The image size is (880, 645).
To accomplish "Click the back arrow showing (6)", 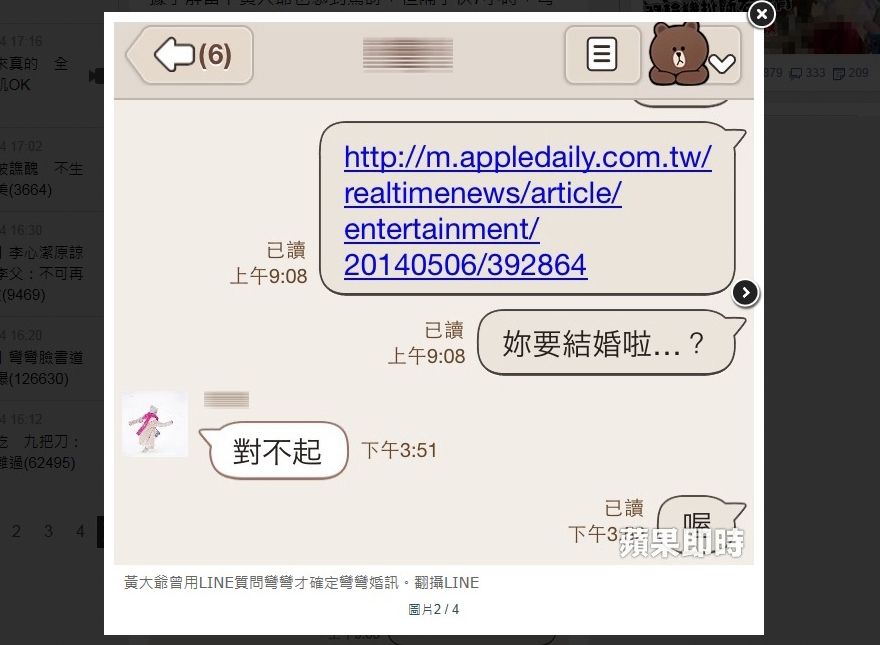I will click(191, 55).
